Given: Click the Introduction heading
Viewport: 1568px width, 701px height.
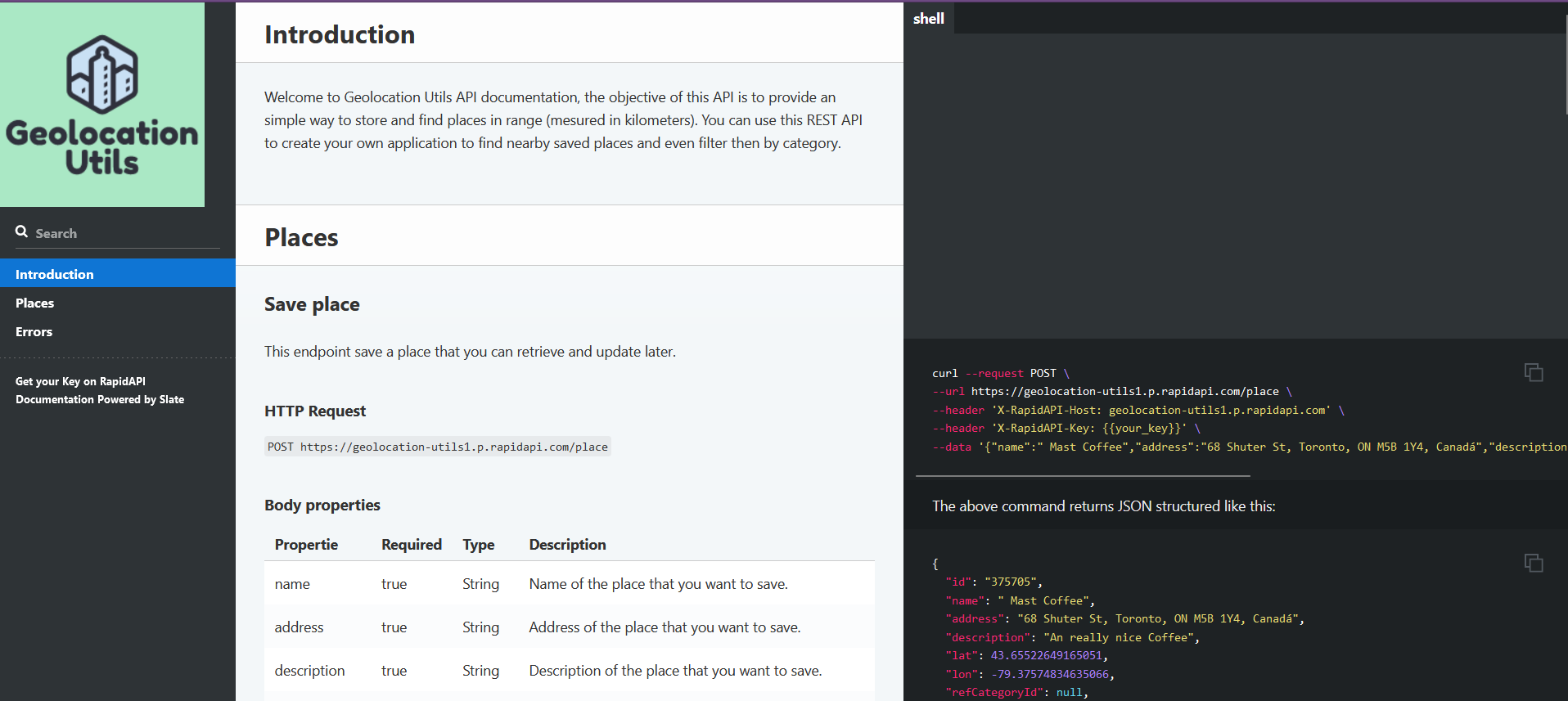Looking at the screenshot, I should coord(340,34).
